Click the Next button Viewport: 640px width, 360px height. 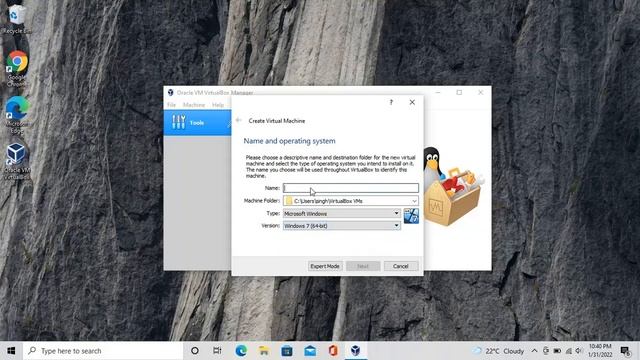point(363,266)
